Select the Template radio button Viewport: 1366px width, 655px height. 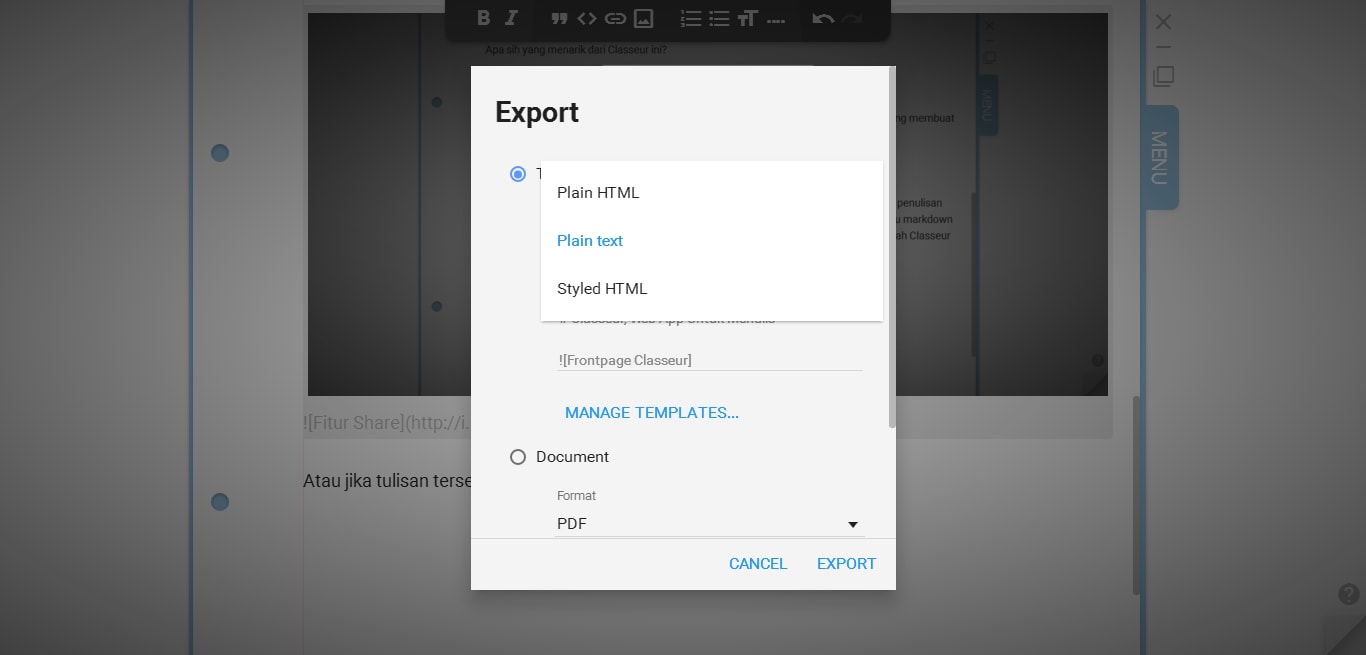tap(518, 174)
